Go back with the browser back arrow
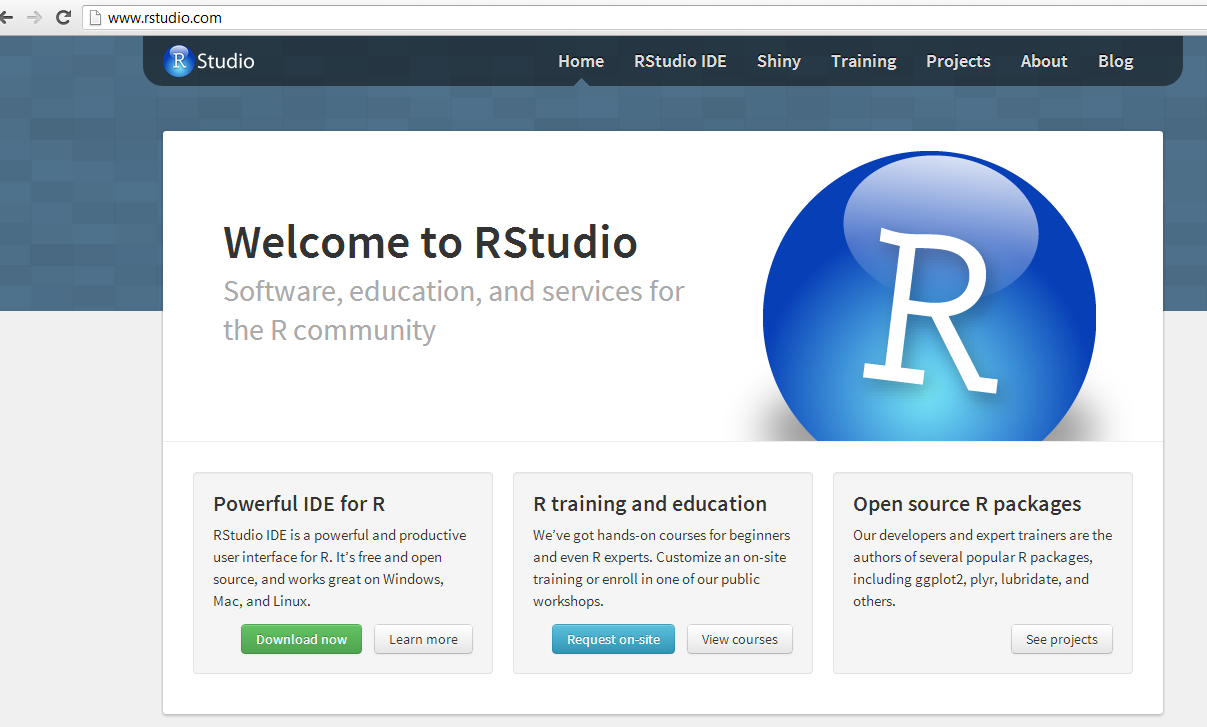This screenshot has height=727, width=1207. point(6,17)
